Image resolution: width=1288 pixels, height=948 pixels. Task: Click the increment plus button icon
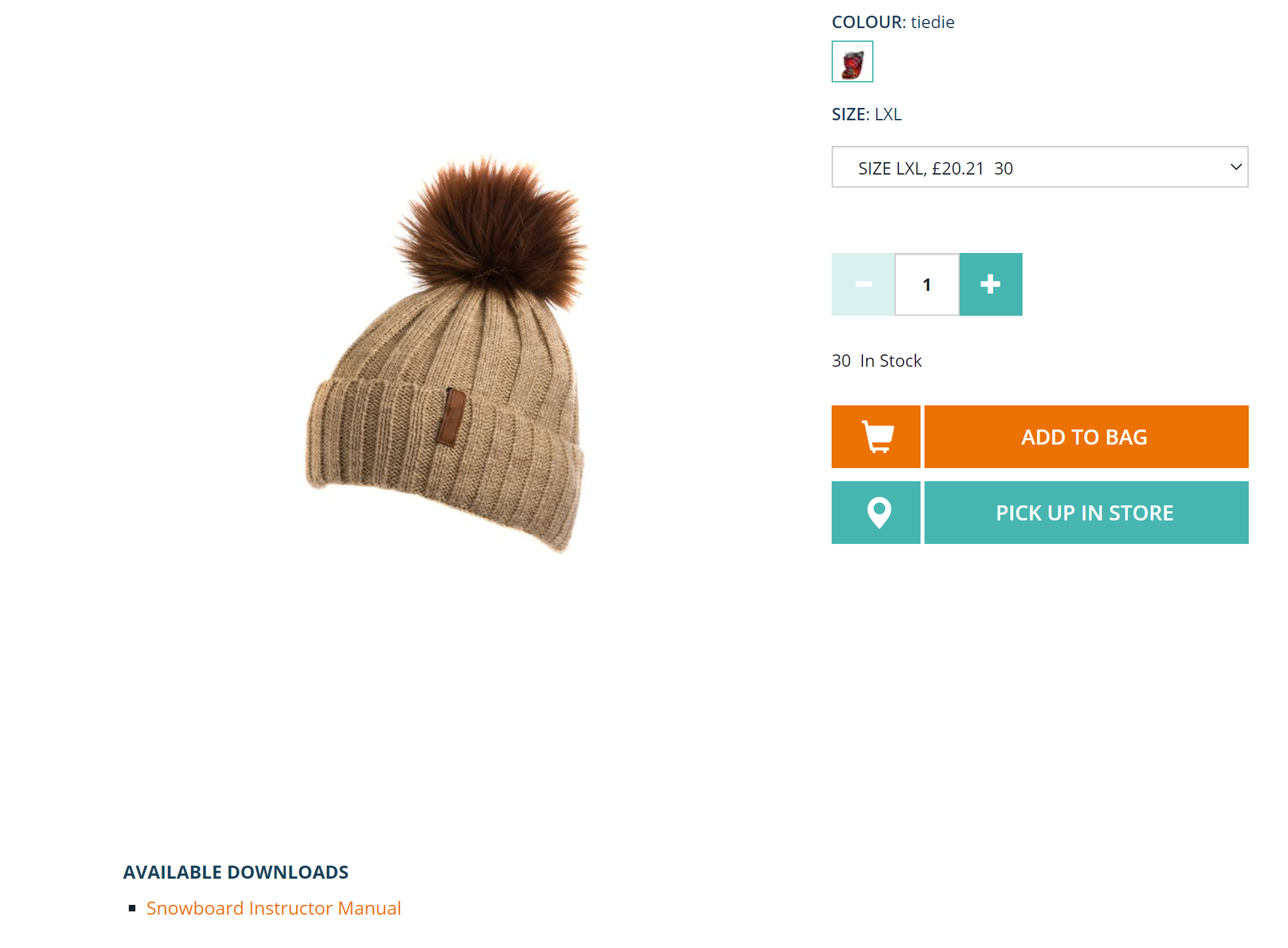tap(990, 284)
